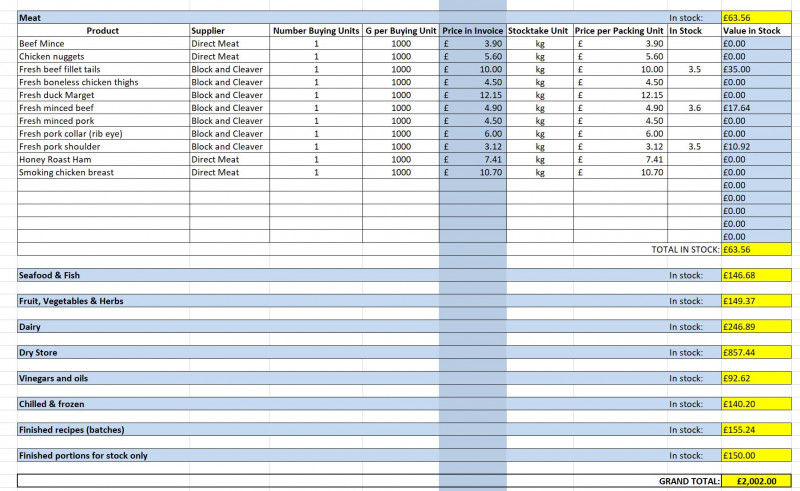Click packing unit price 6.00 for pork collar
This screenshot has width=800, height=491.
point(620,133)
